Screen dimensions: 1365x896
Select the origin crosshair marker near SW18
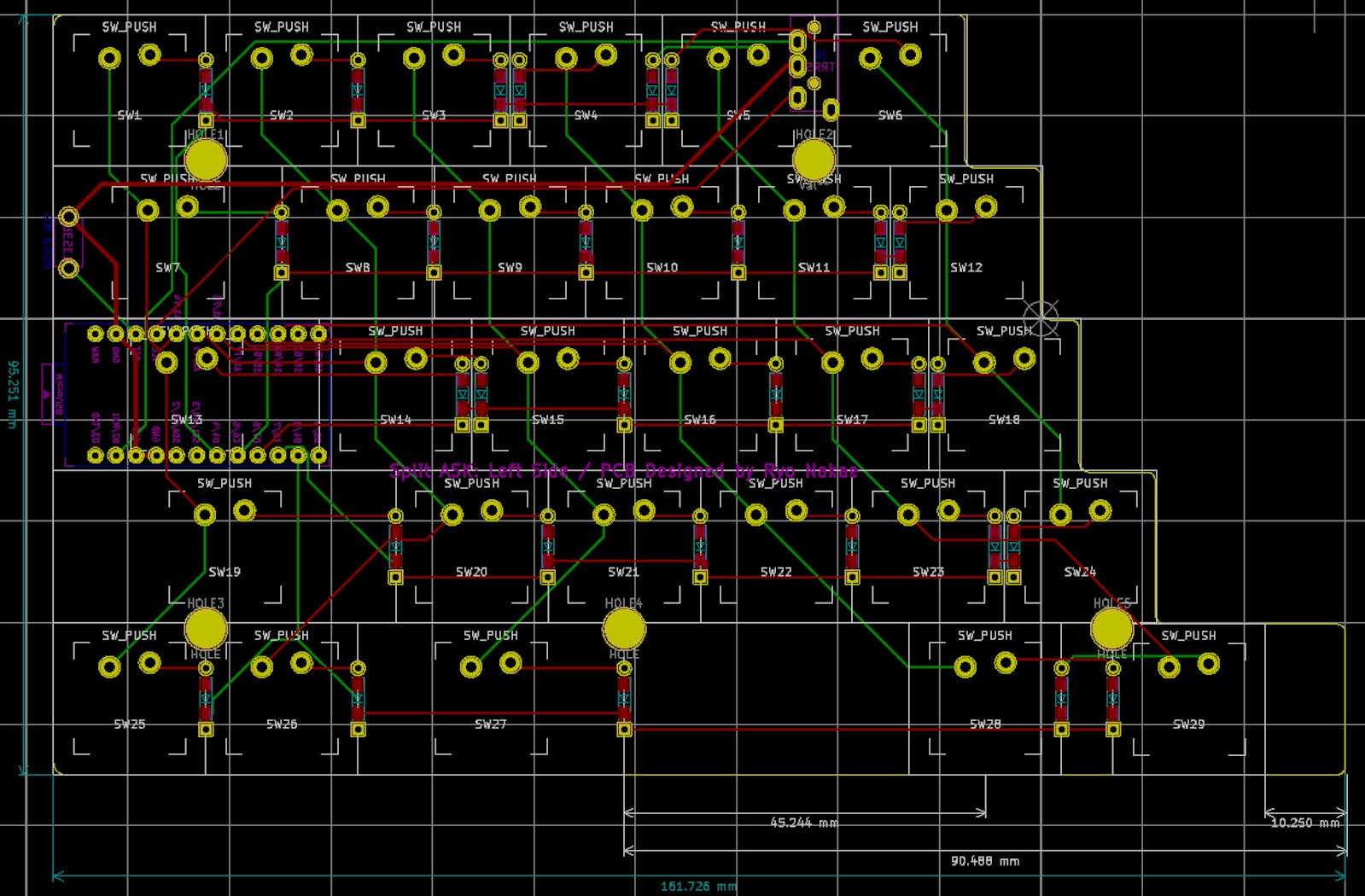pos(1041,318)
